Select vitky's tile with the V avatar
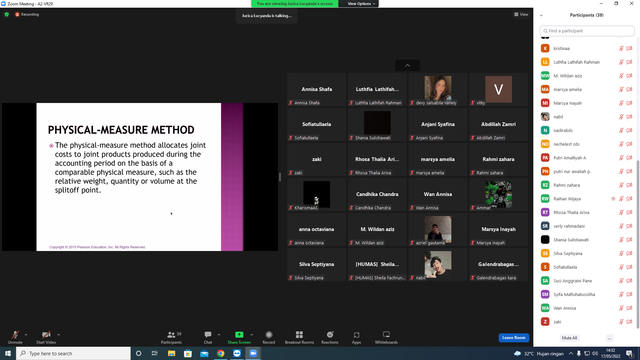The height and width of the screenshot is (360, 640). click(x=498, y=89)
